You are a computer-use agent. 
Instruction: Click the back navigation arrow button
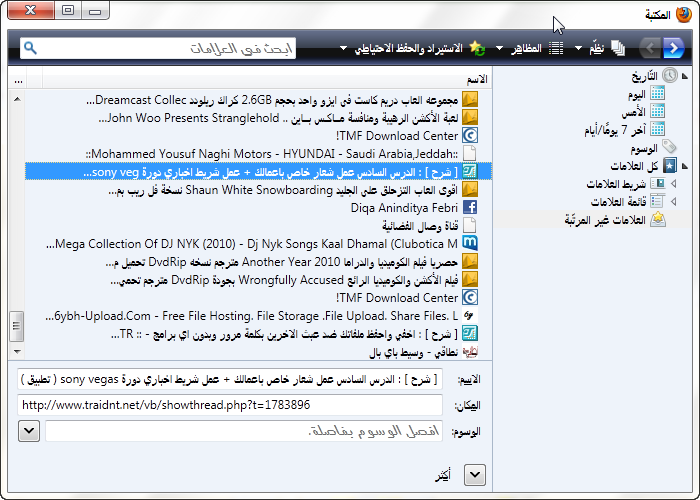click(650, 48)
